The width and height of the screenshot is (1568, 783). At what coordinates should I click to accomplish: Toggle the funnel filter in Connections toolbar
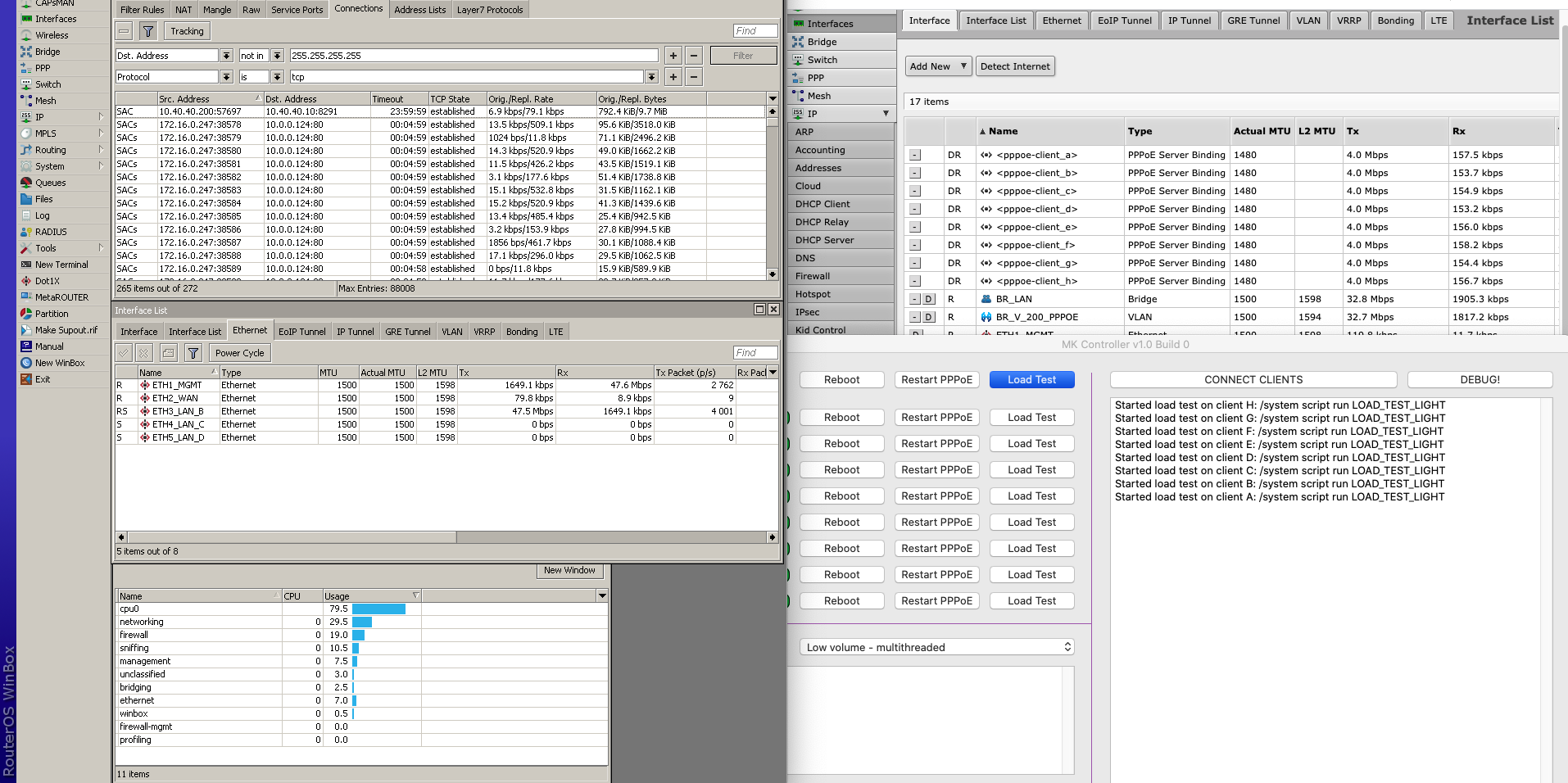(147, 31)
